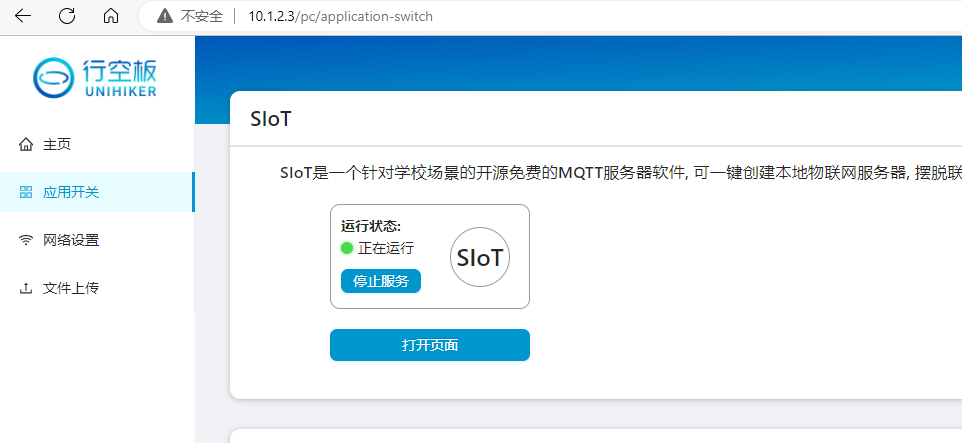
Task: Stop SIoT with the 停止服务 button
Action: click(x=381, y=281)
